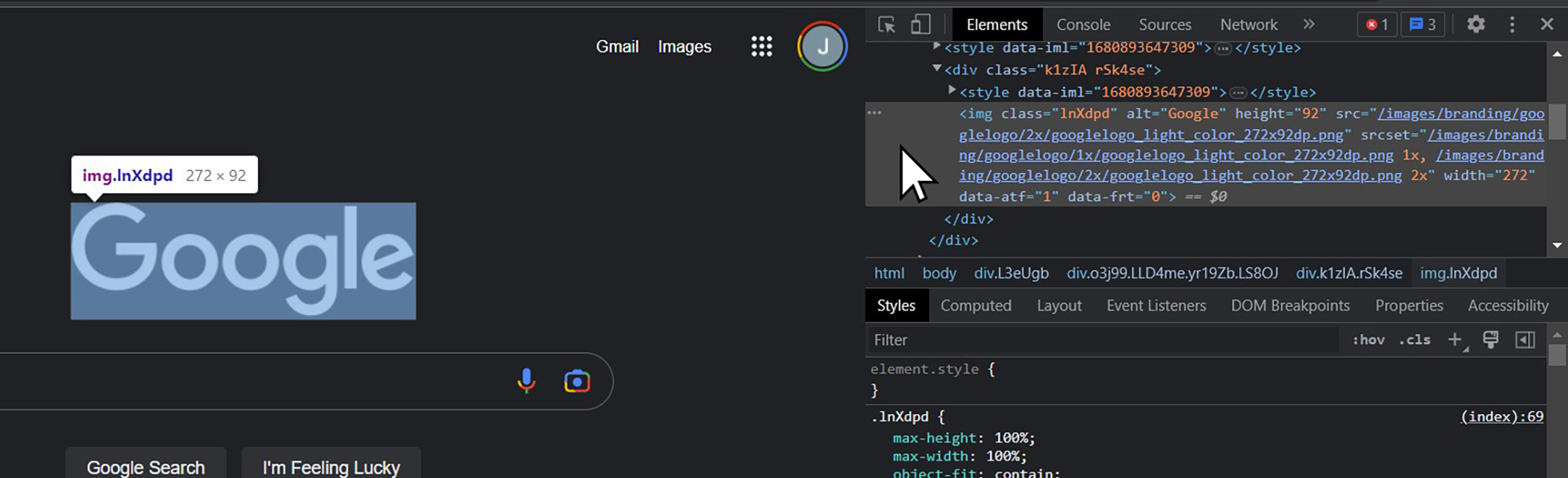Toggle the device toolbar icon
Screen dimensions: 1568x478
coord(921,25)
